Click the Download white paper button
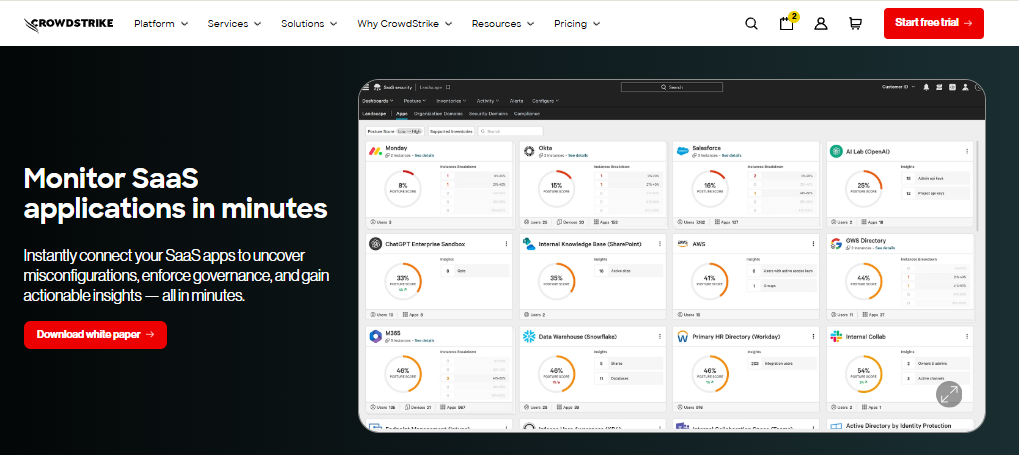Screen dimensions: 1019x455 pyautogui.click(x=96, y=335)
